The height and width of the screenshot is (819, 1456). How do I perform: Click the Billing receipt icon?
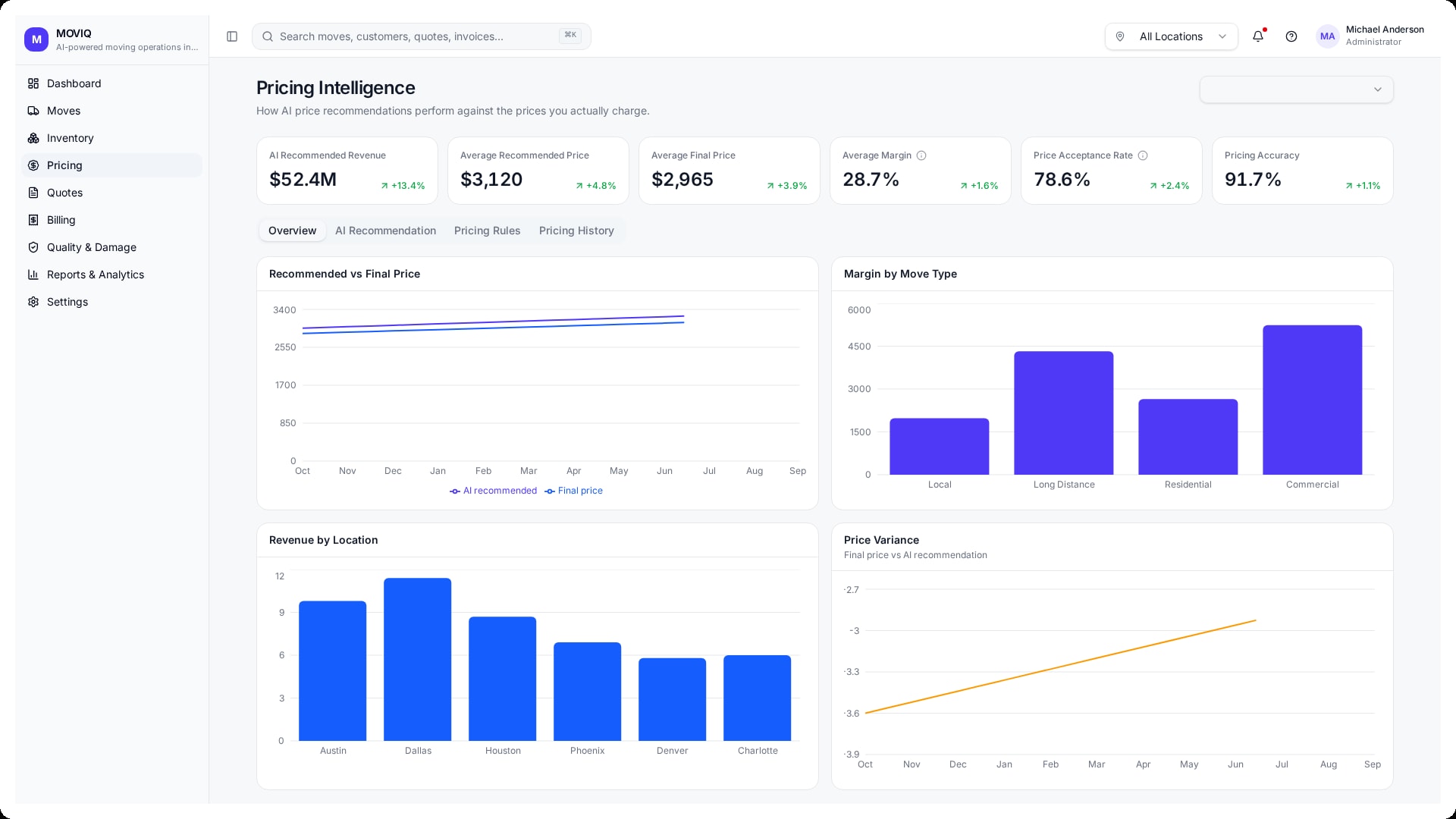33,220
